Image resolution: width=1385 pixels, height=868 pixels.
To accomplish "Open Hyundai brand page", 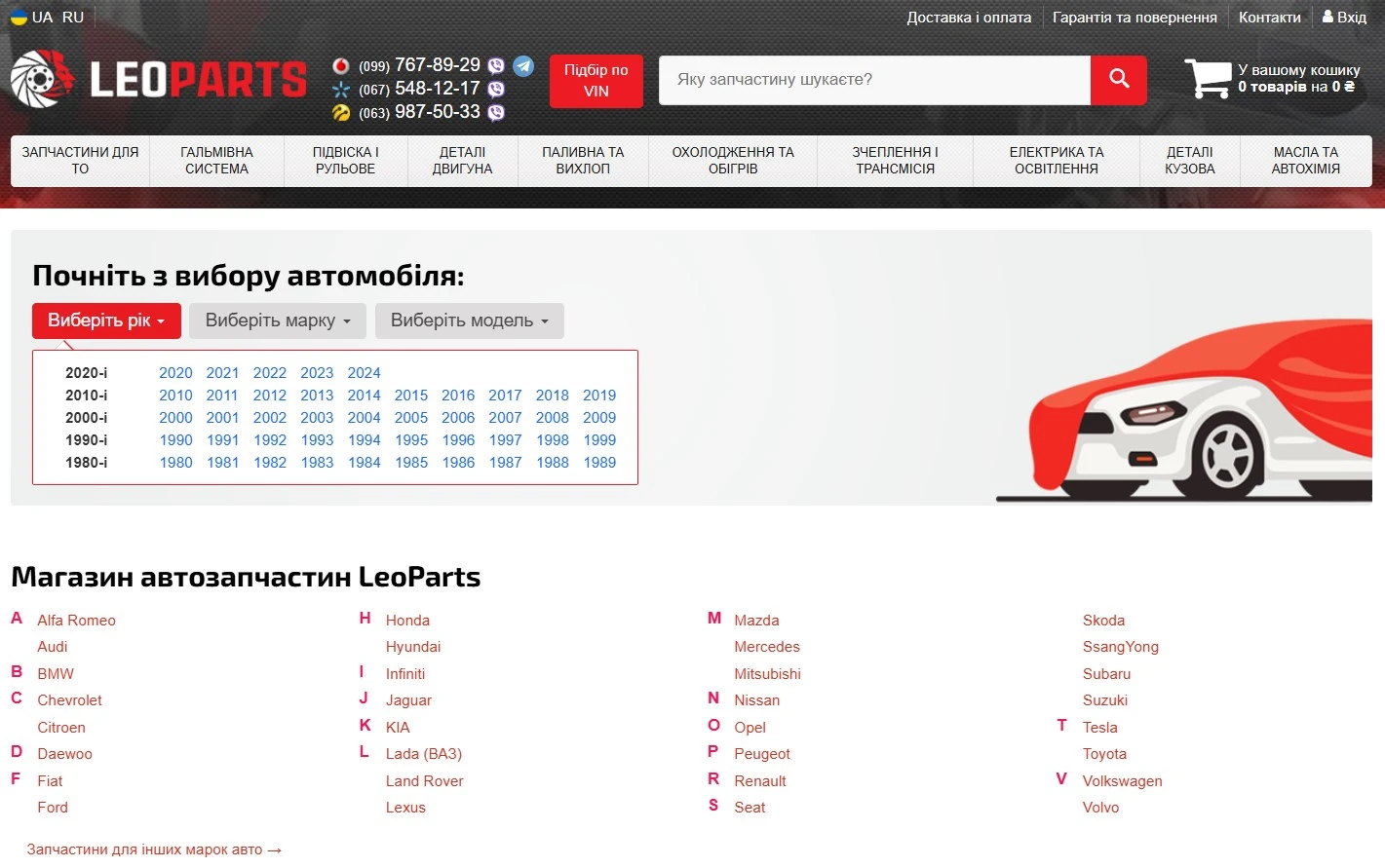I will tap(413, 647).
